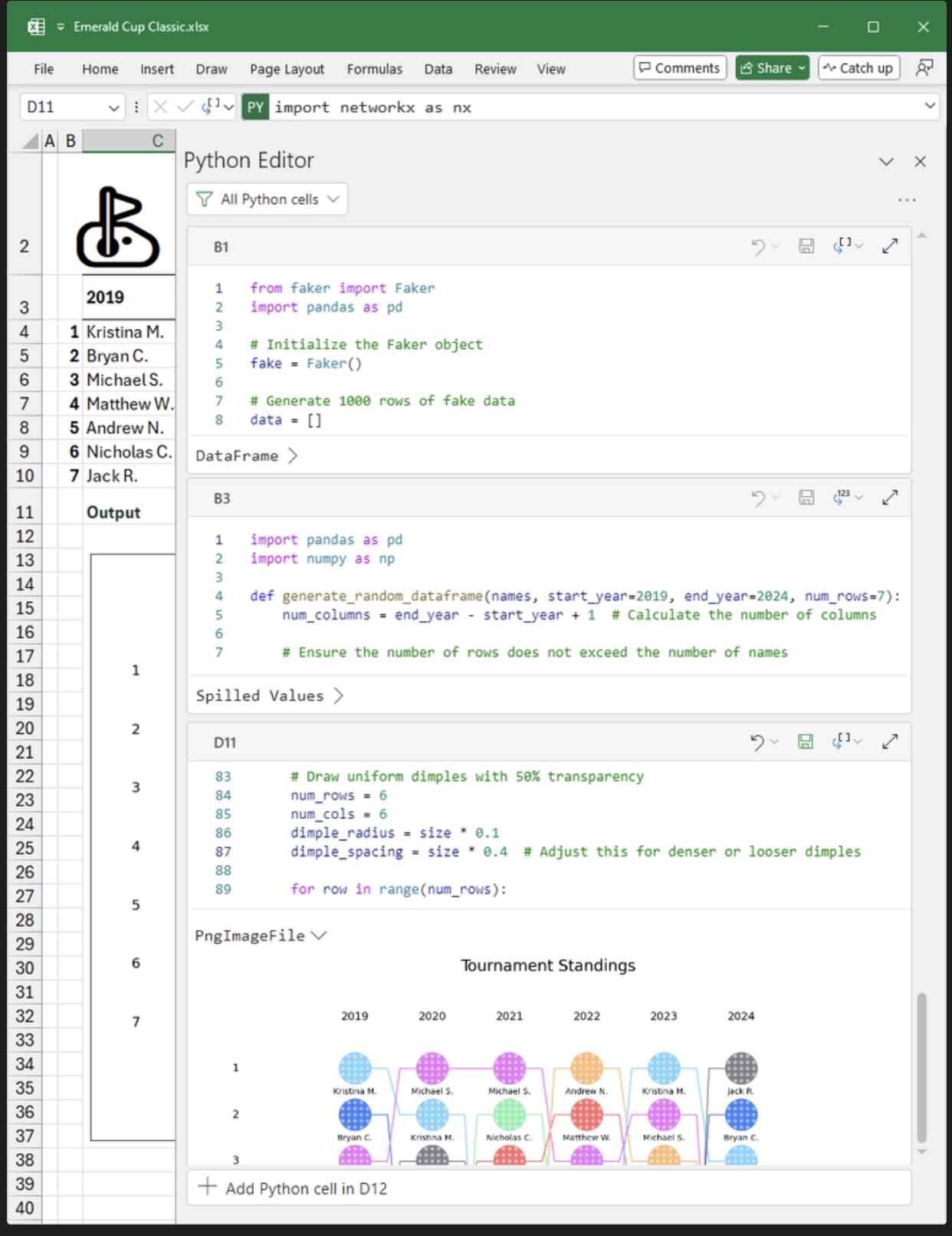Collapse Python Editor pane options chevron
This screenshot has width=952, height=1236.
point(886,162)
